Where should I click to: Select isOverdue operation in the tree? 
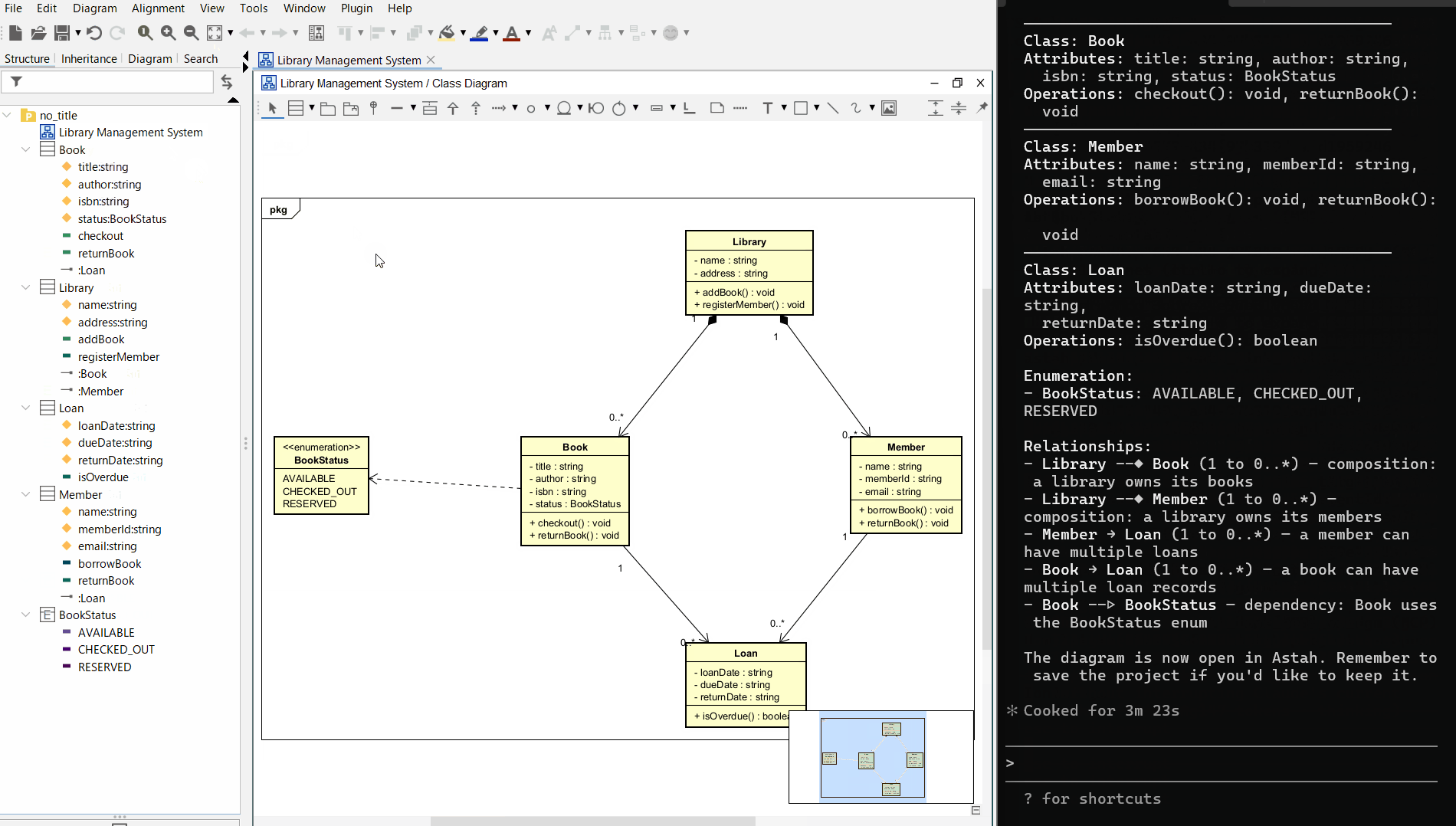pos(103,477)
